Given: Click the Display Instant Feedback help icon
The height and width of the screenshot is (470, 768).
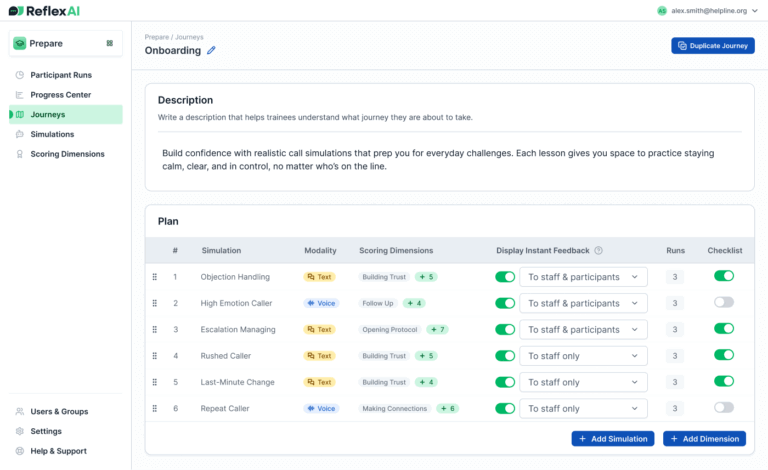Looking at the screenshot, I should coord(599,251).
